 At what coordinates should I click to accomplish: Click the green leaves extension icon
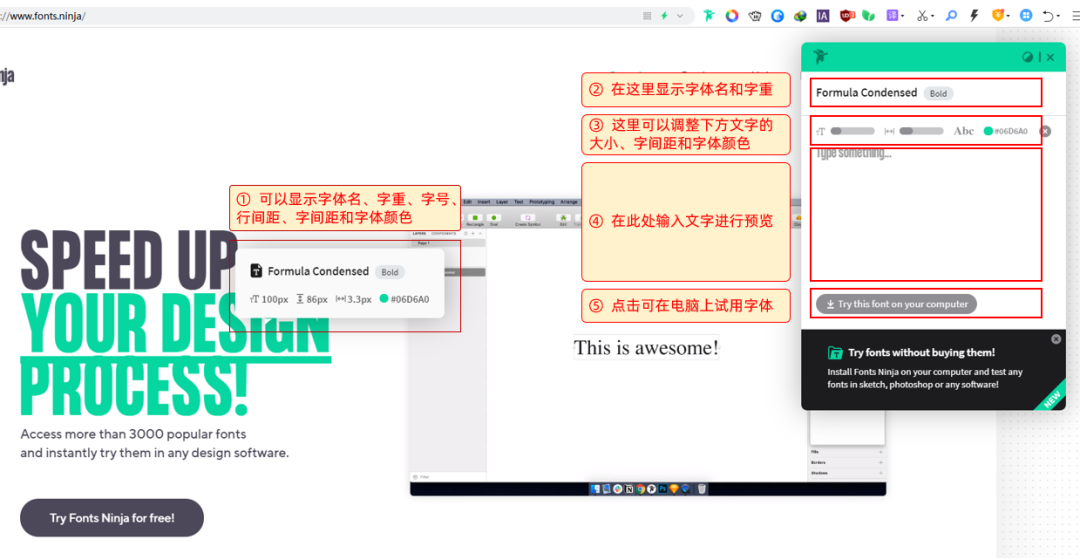pyautogui.click(x=869, y=16)
